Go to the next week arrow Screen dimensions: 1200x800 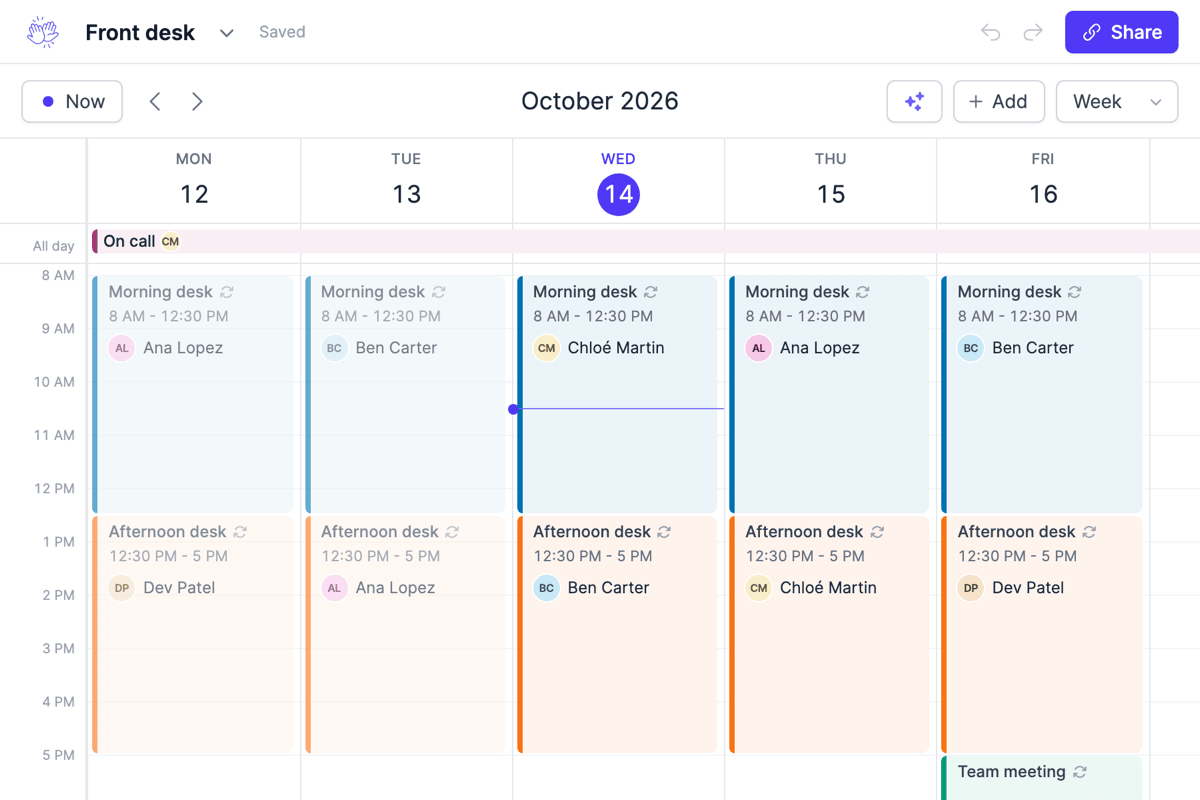tap(197, 101)
